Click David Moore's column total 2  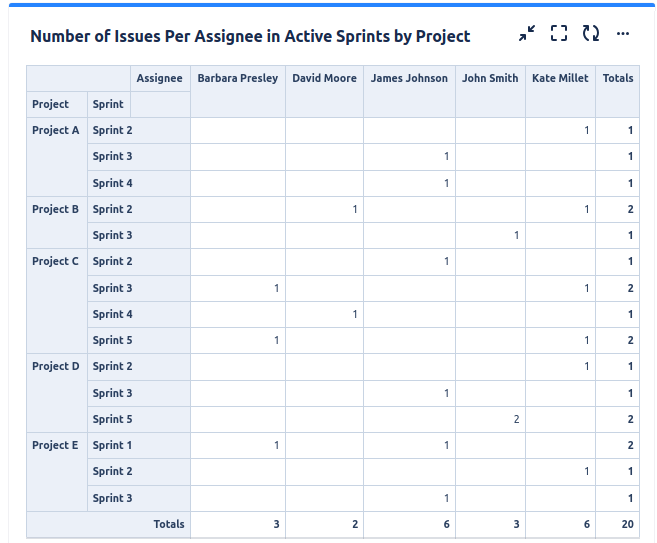click(x=355, y=524)
